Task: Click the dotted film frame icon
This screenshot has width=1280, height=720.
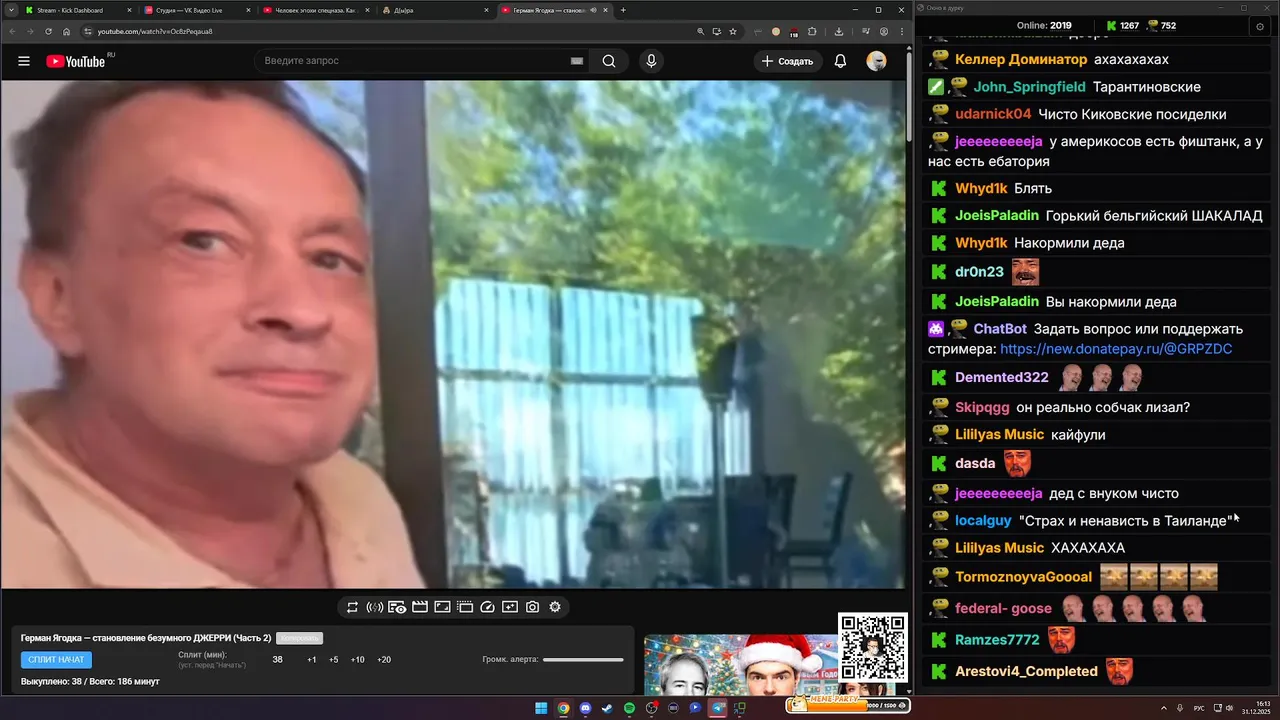Action: coord(465,607)
